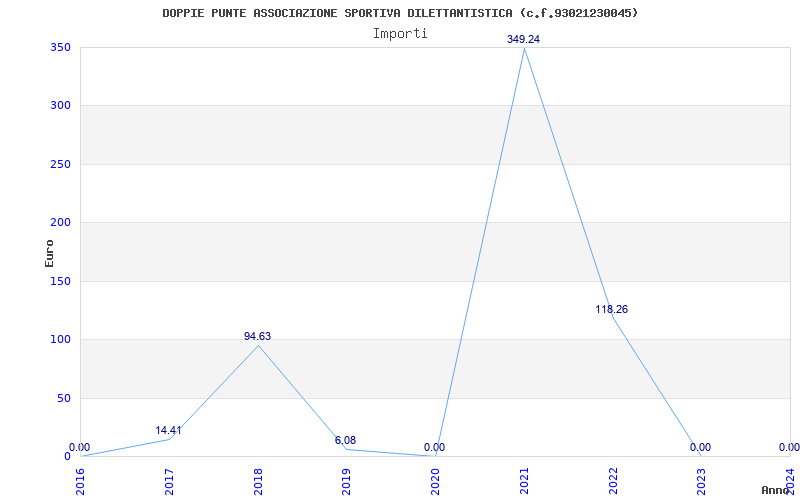
Task: Click the 150 y-axis tick
Action: tap(60, 282)
